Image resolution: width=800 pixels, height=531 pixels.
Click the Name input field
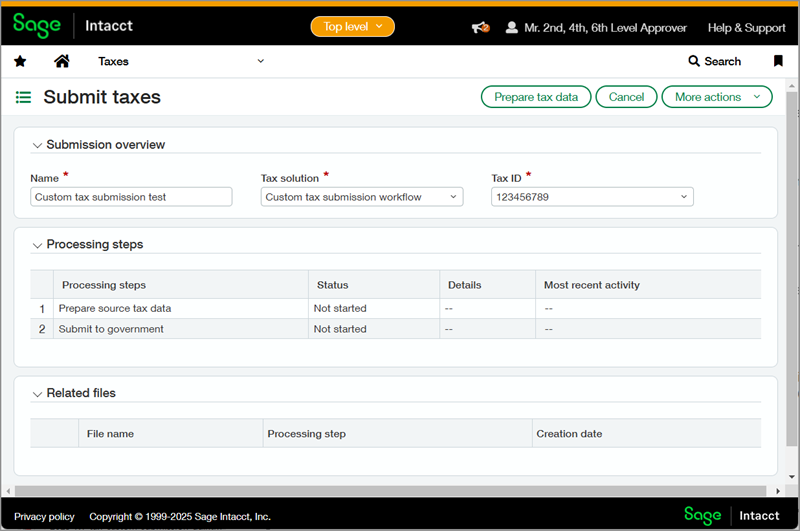[x=131, y=197]
